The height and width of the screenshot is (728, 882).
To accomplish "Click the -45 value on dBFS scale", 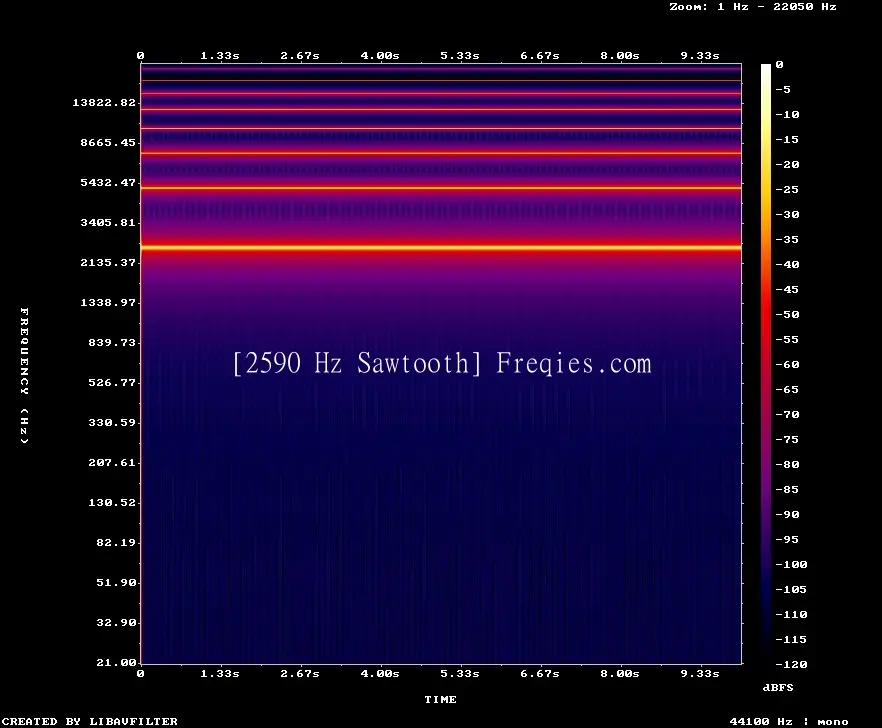I will [x=787, y=290].
